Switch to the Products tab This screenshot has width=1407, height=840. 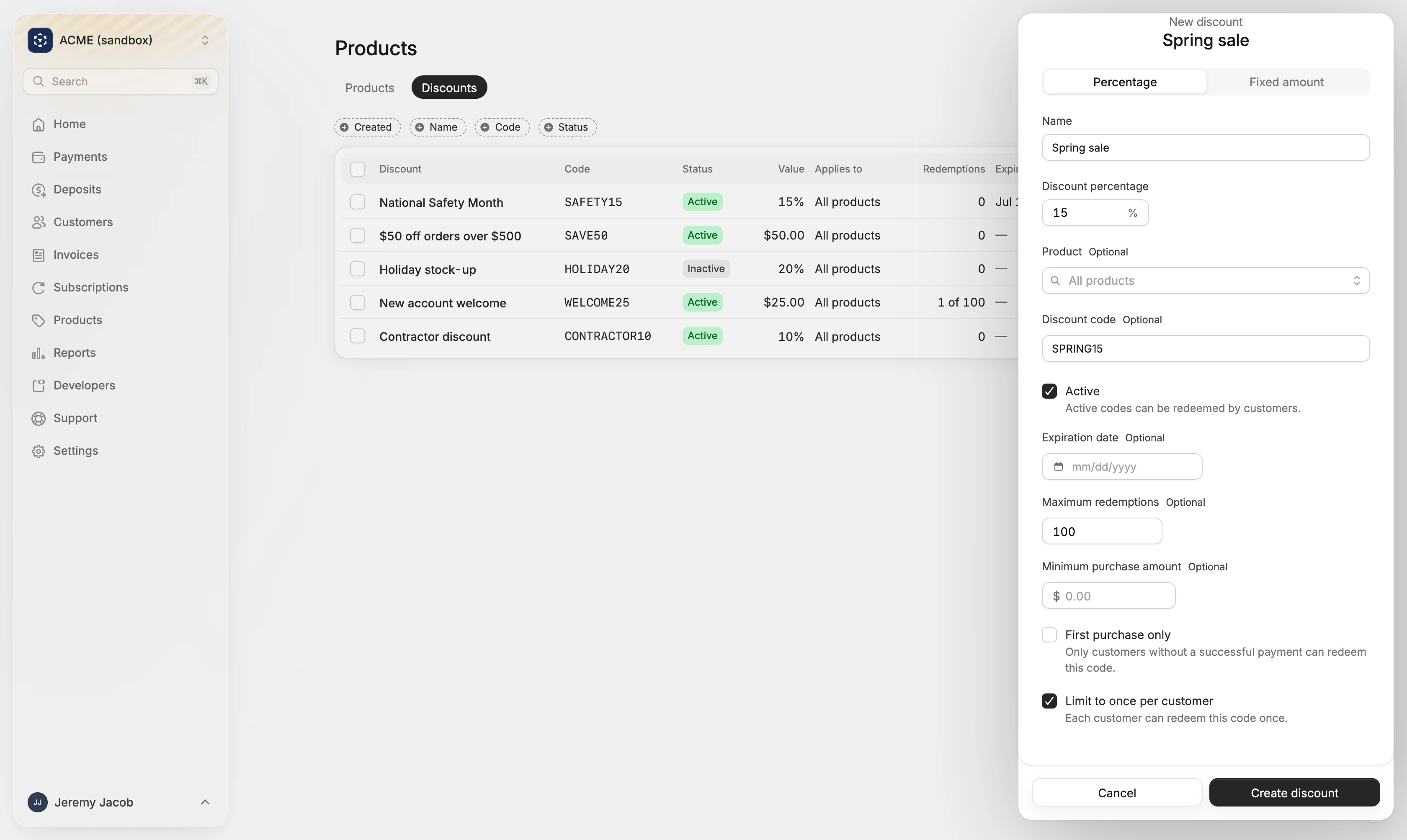coord(370,88)
